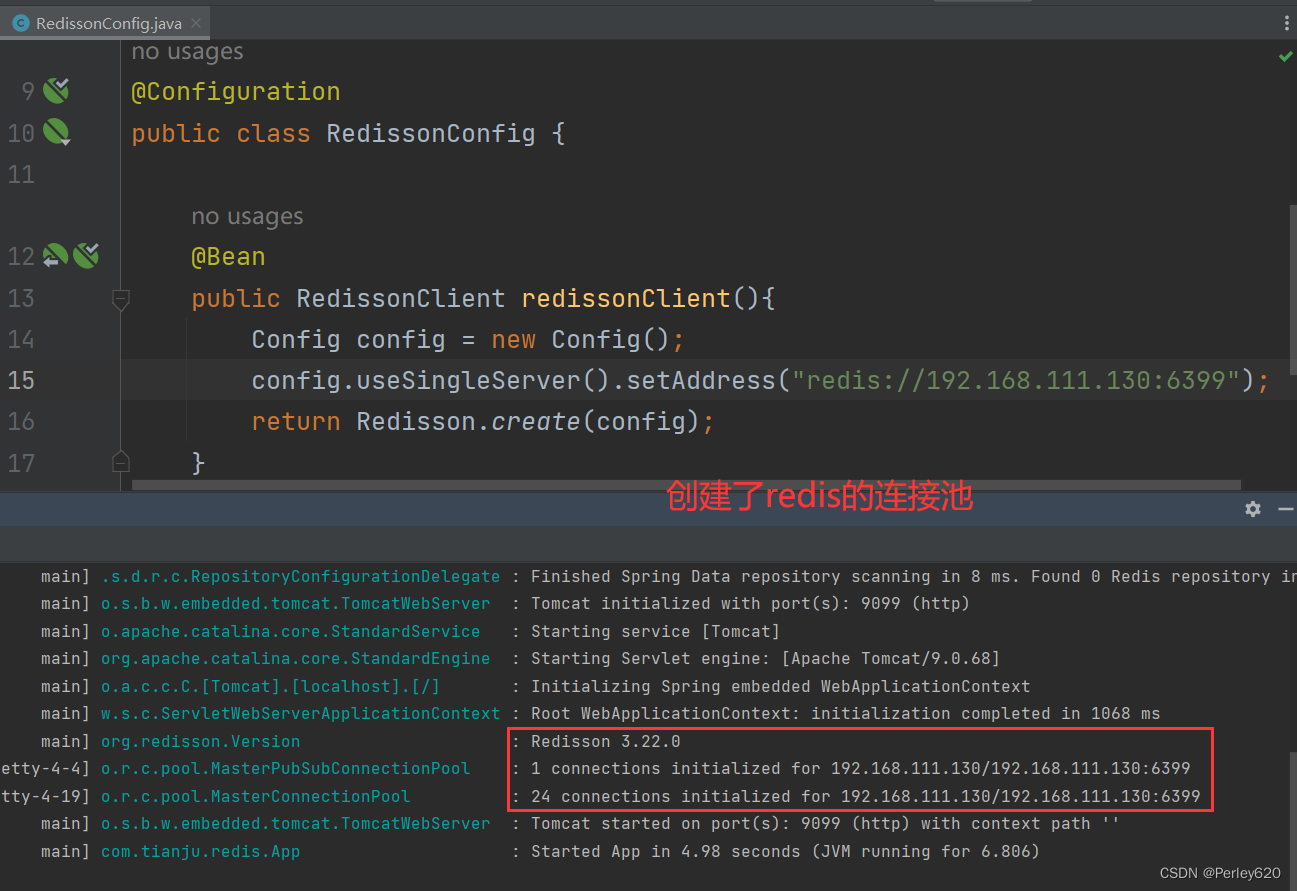Image resolution: width=1297 pixels, height=891 pixels.
Task: Click 'no usages' hint above @Bean
Action: [x=247, y=217]
